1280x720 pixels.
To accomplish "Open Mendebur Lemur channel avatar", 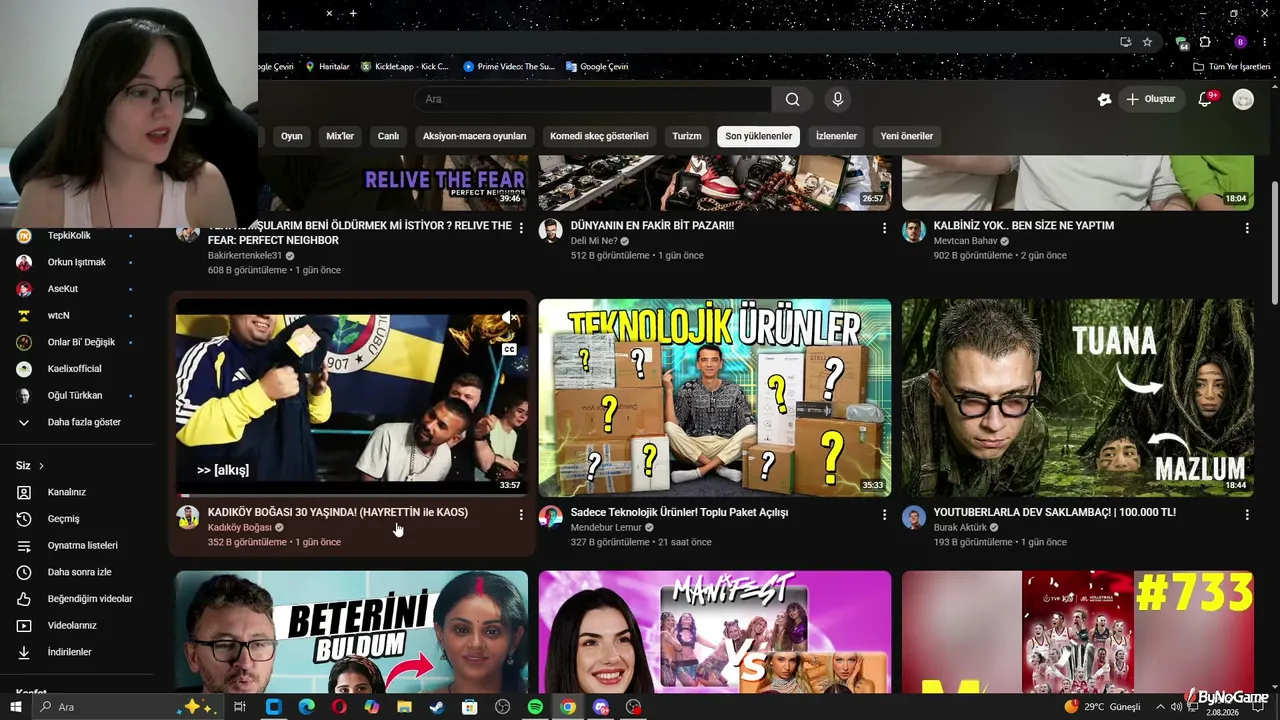I will click(551, 517).
